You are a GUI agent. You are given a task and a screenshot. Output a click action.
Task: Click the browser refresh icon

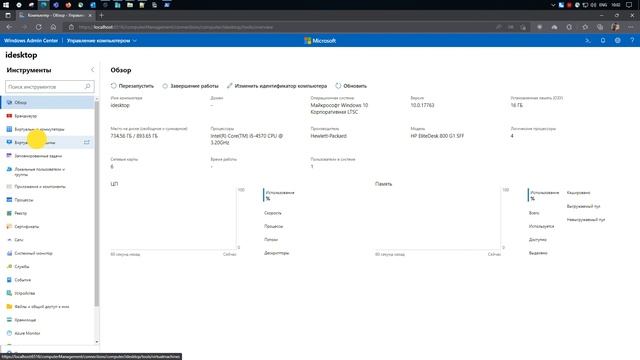pyautogui.click(x=38, y=27)
